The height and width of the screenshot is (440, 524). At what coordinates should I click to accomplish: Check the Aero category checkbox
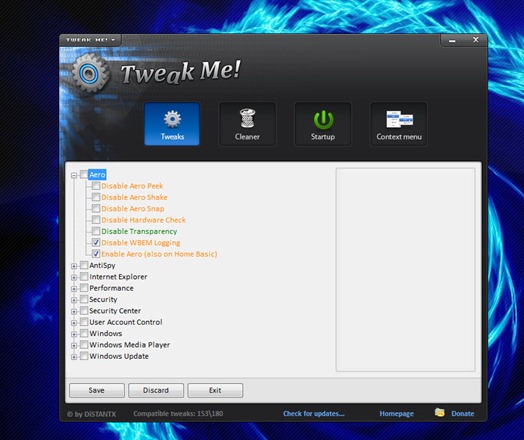84,174
